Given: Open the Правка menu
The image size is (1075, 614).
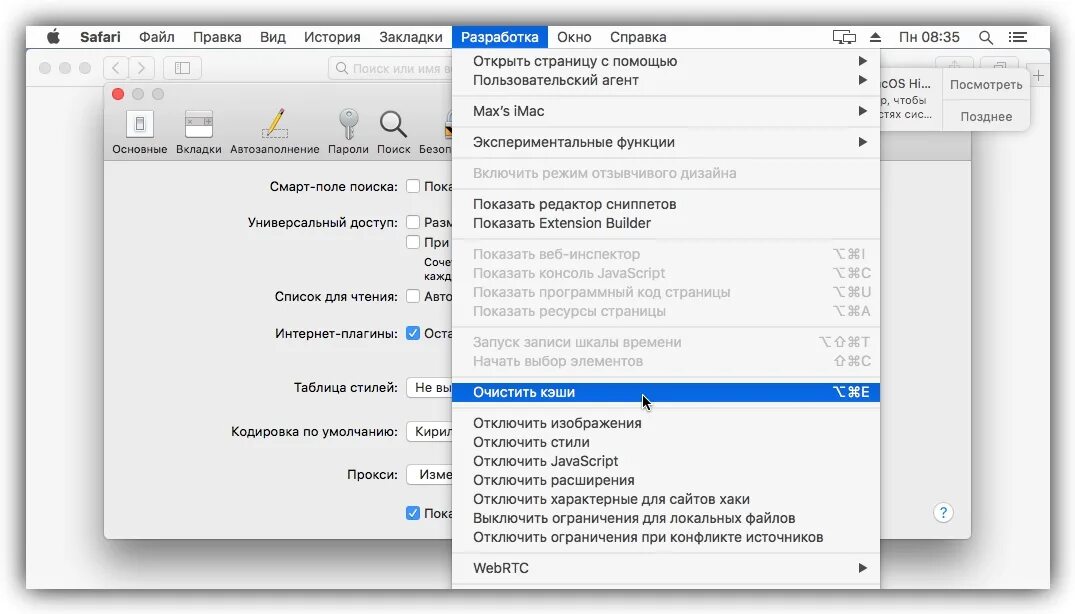Looking at the screenshot, I should [217, 37].
